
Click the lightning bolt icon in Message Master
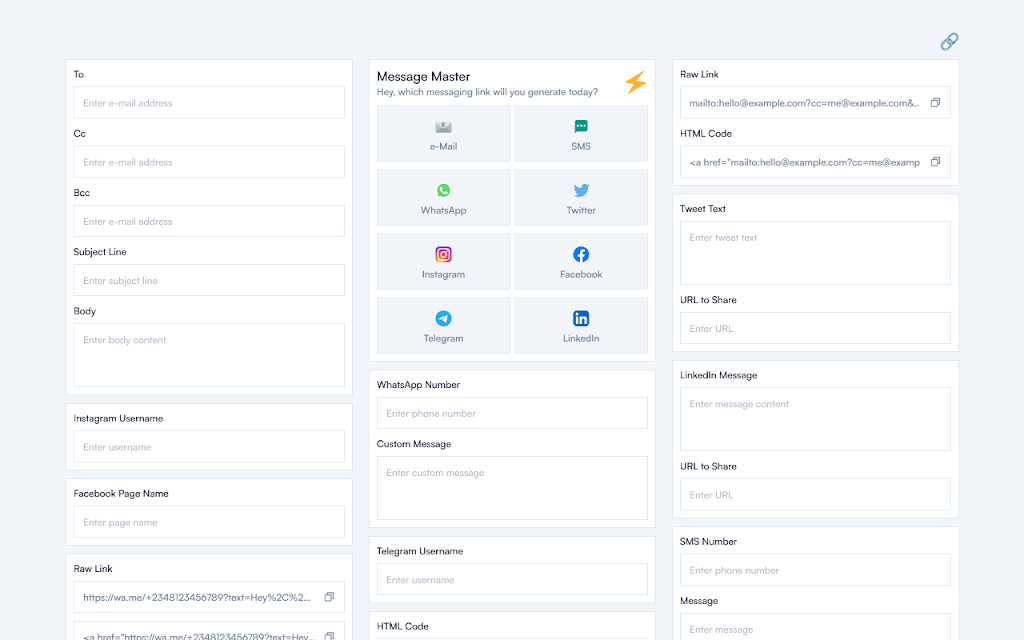click(635, 82)
